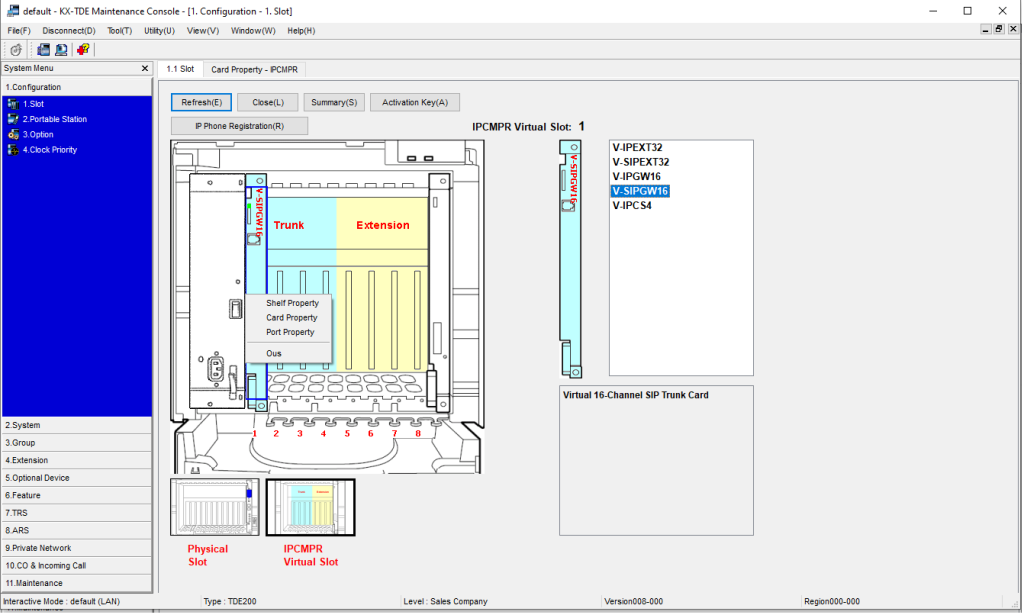Image resolution: width=1024 pixels, height=615 pixels.
Task: Click slot number 5 below the shelf
Action: click(x=347, y=434)
